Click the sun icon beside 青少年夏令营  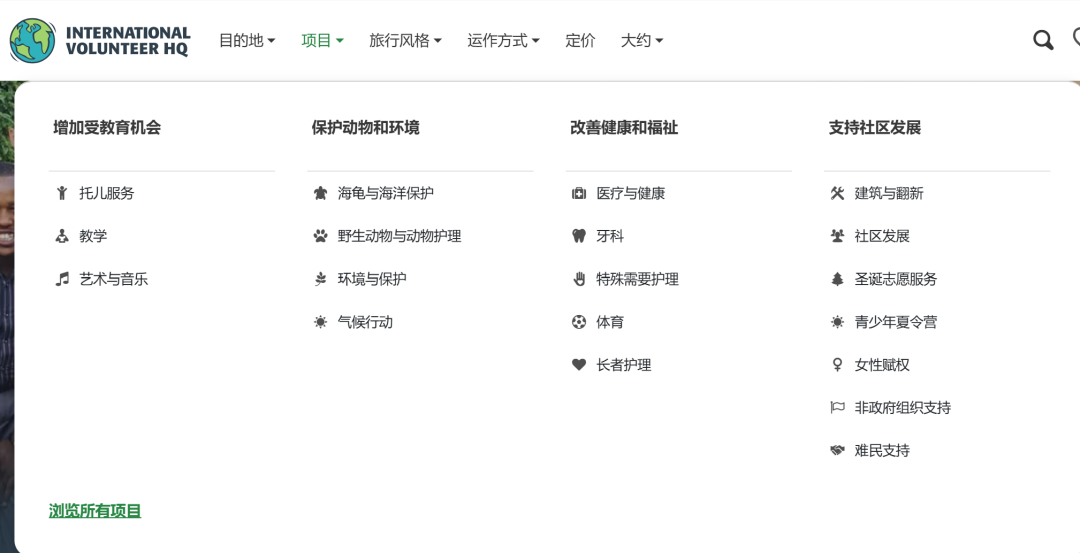[837, 322]
